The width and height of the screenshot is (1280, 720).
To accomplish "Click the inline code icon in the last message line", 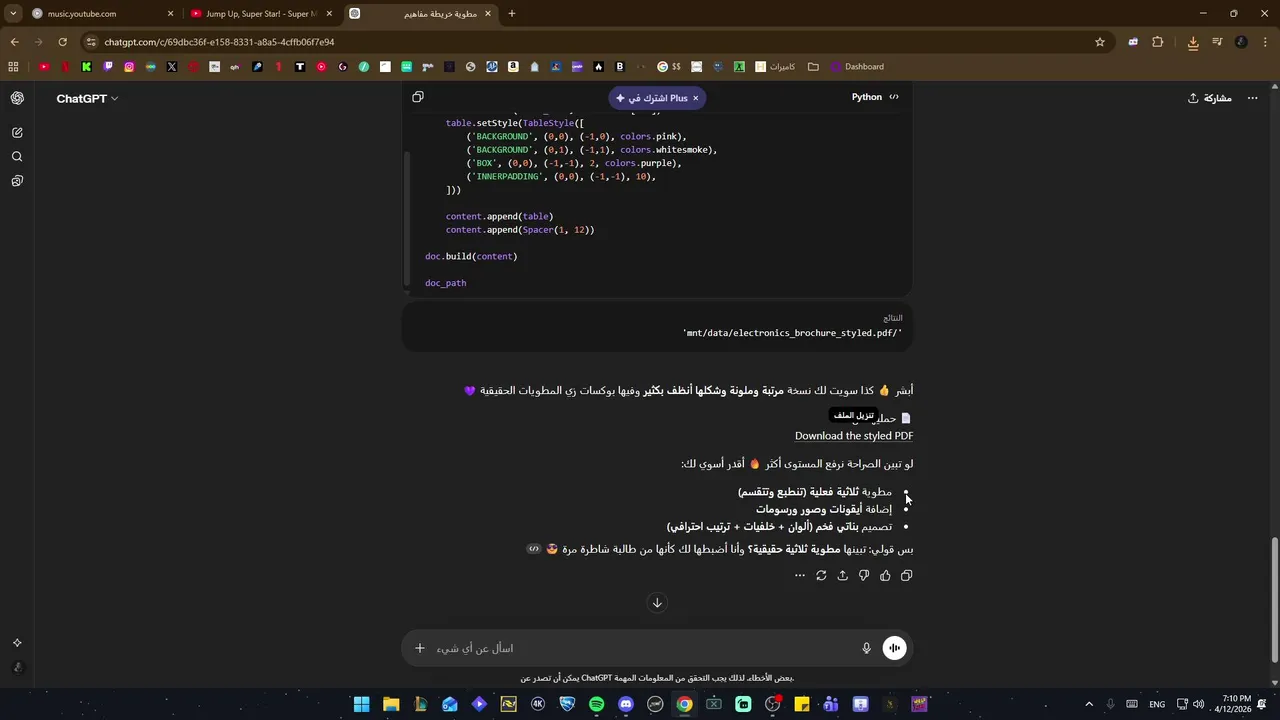I will click(x=534, y=549).
